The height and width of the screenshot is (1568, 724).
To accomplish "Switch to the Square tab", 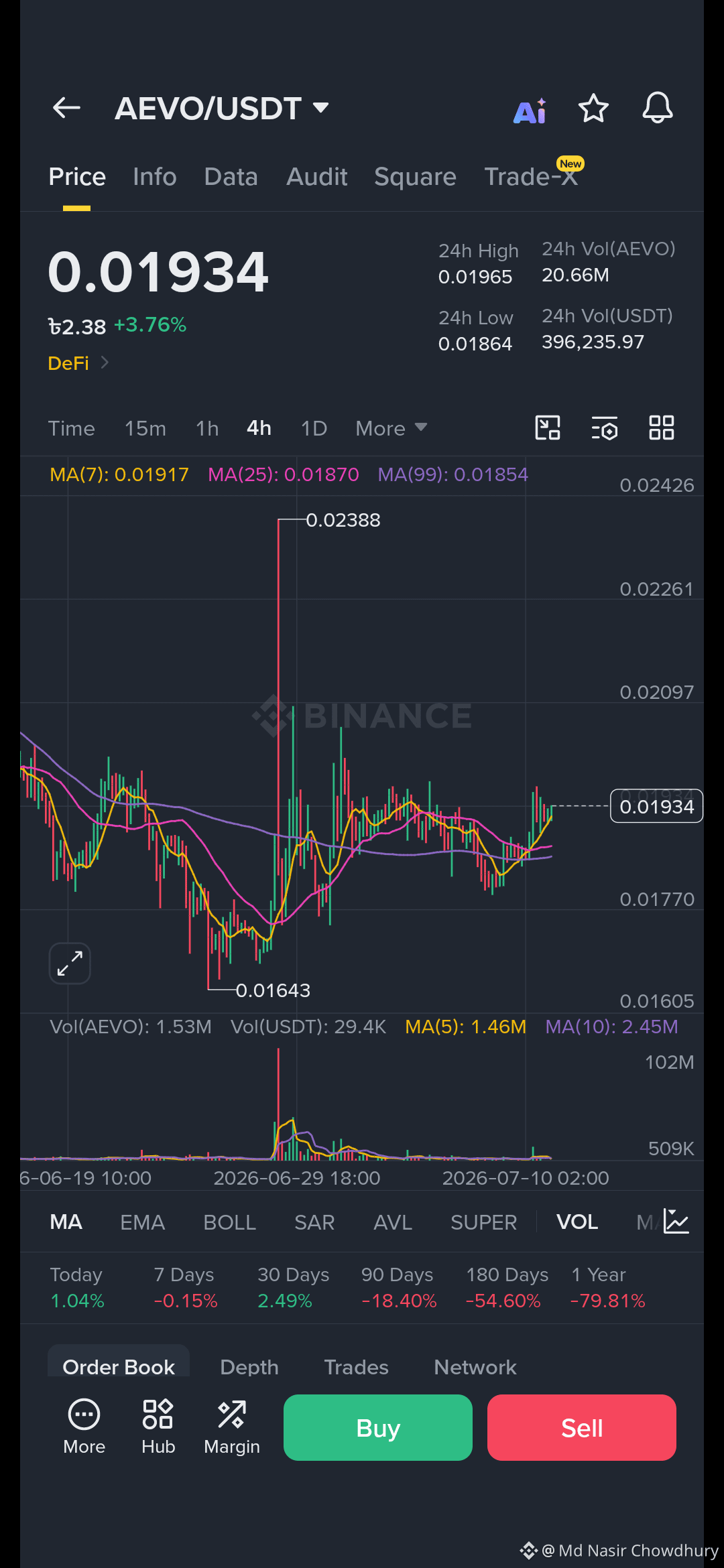I will pyautogui.click(x=415, y=177).
